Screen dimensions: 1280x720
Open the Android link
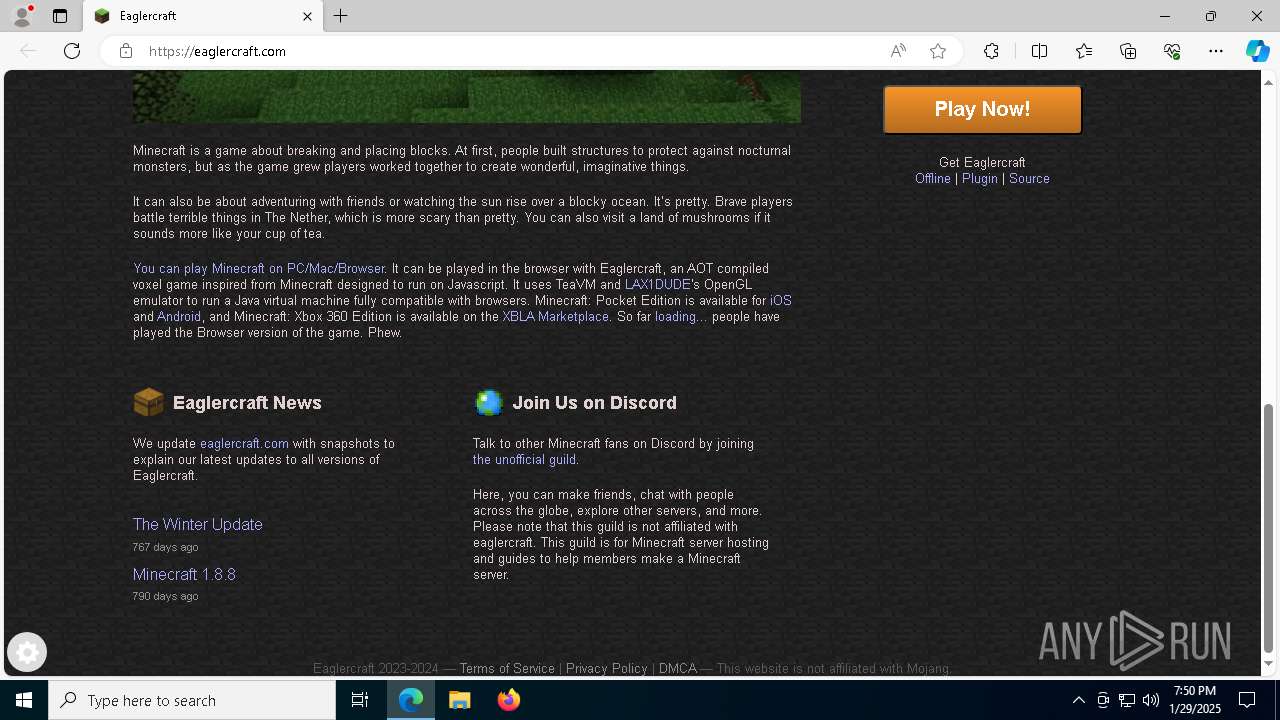pos(179,316)
